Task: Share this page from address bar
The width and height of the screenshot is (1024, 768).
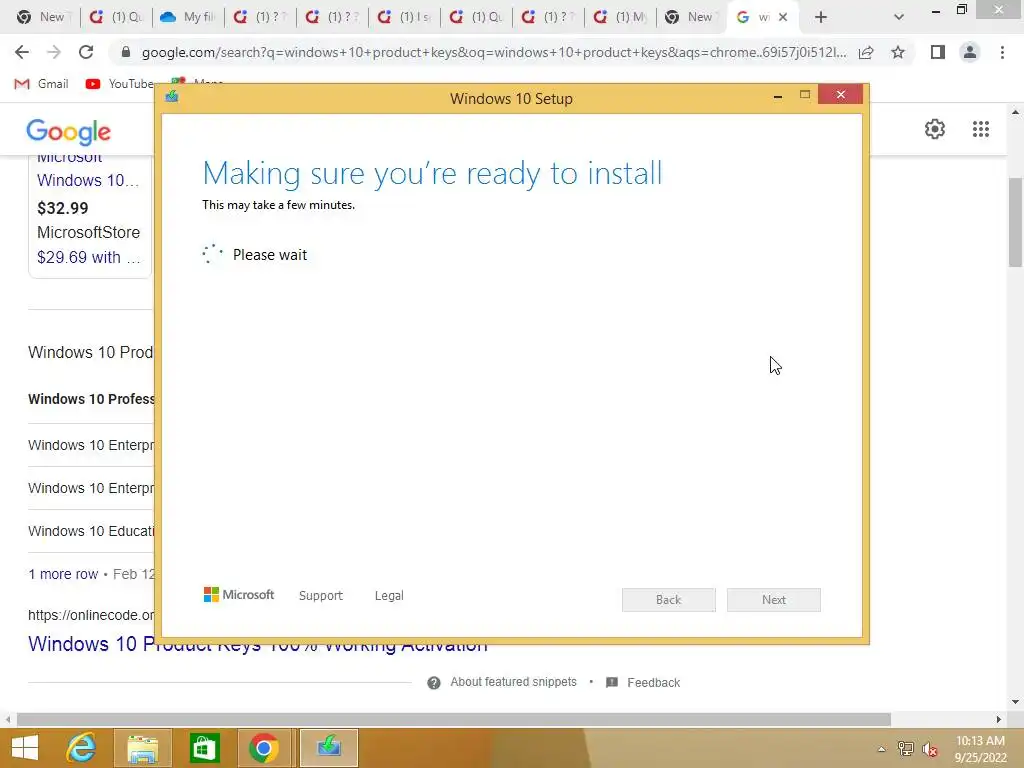Action: click(866, 52)
